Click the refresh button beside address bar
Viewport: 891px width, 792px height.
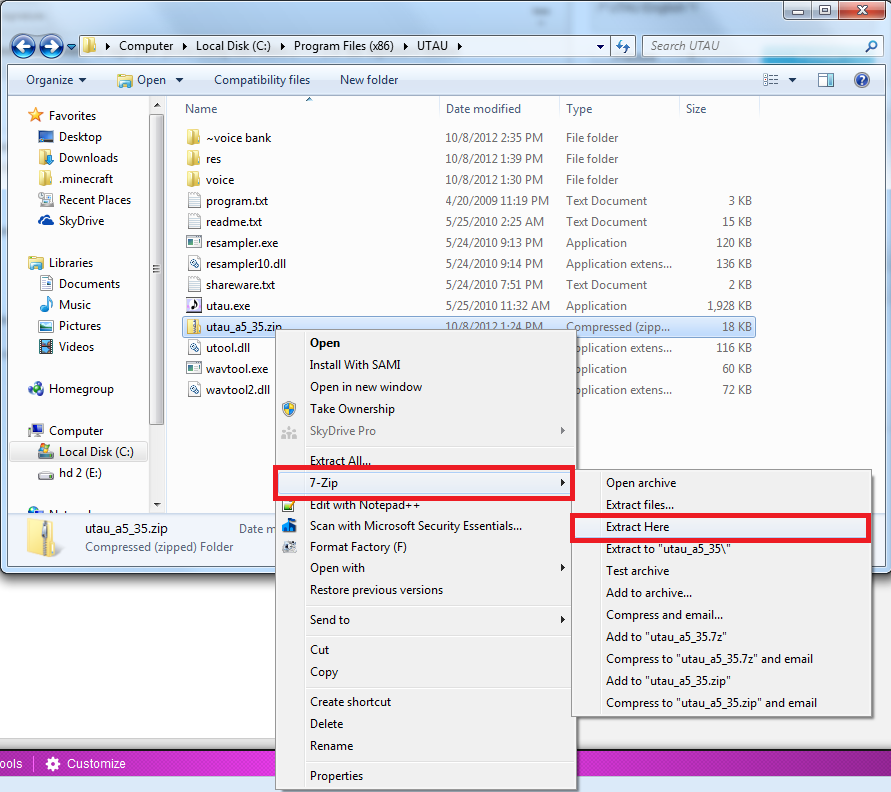click(x=623, y=47)
